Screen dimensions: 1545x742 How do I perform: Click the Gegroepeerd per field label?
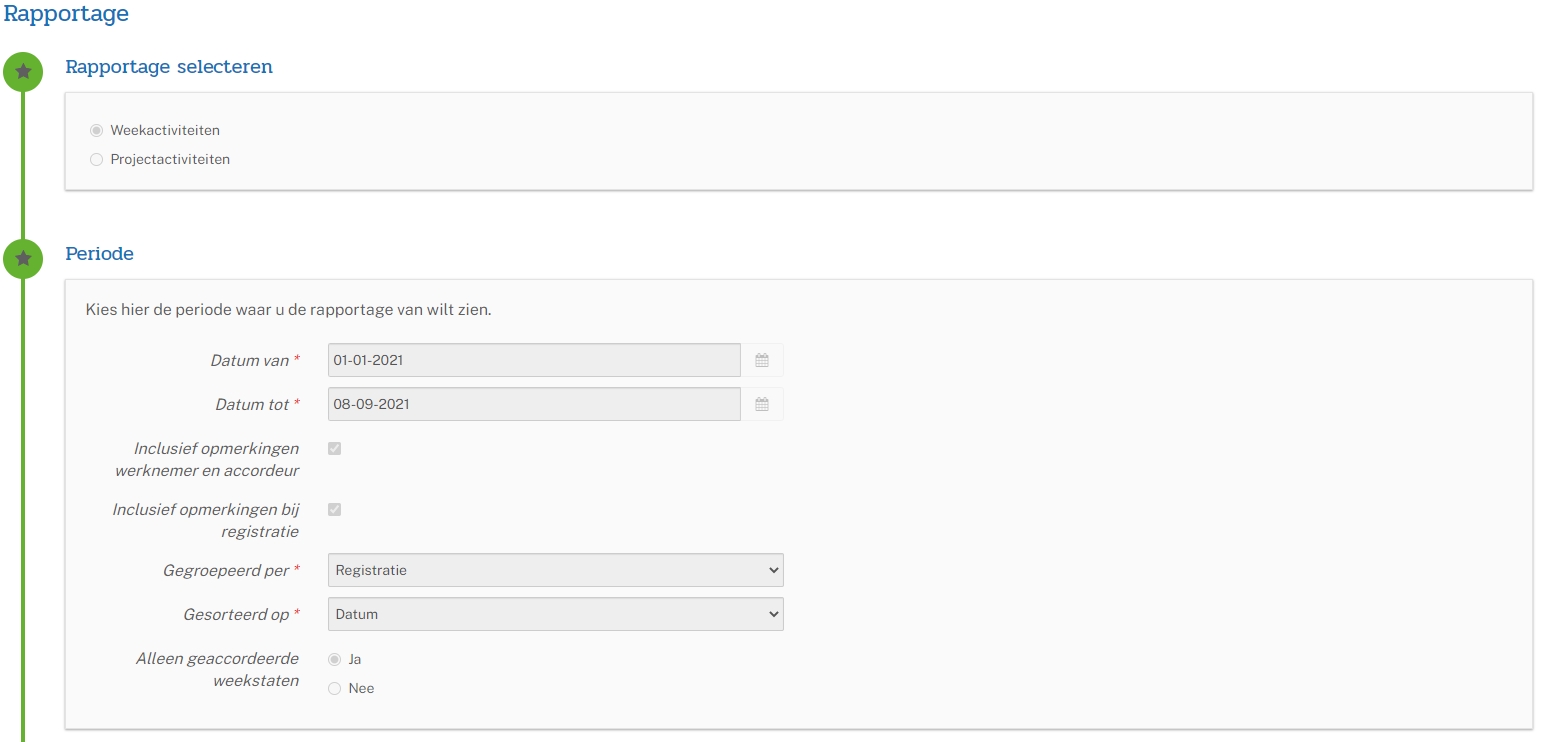point(226,570)
